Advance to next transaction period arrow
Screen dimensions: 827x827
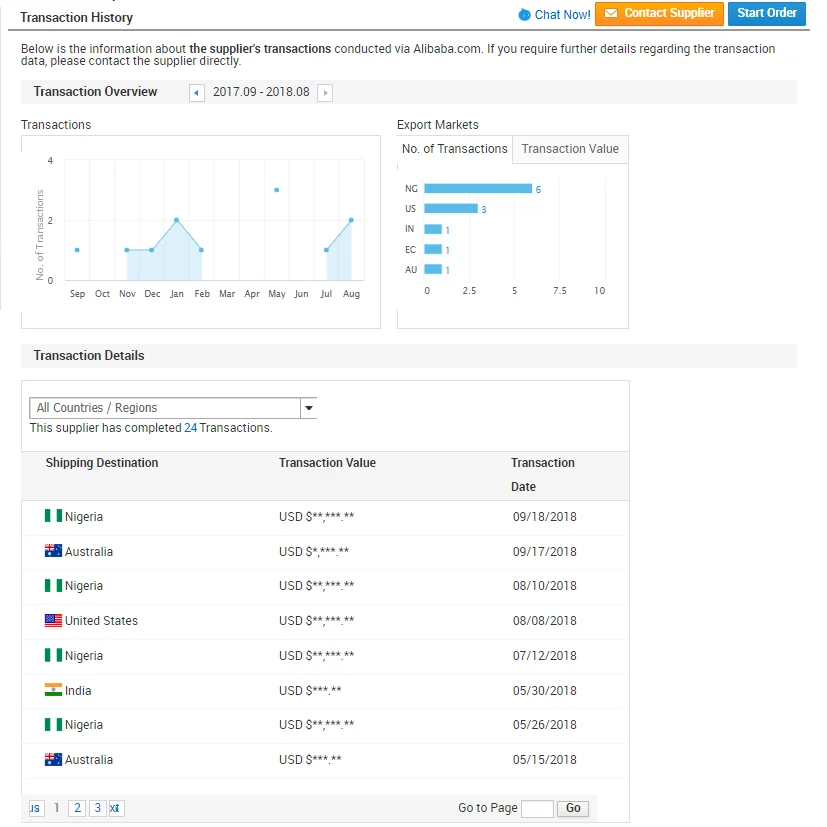point(325,93)
